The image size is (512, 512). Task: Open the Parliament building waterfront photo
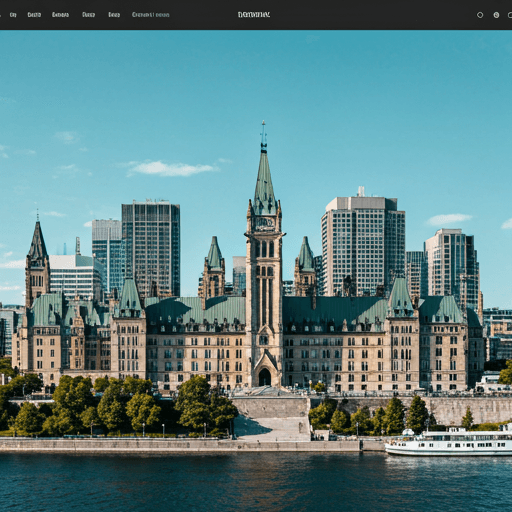click(256, 271)
